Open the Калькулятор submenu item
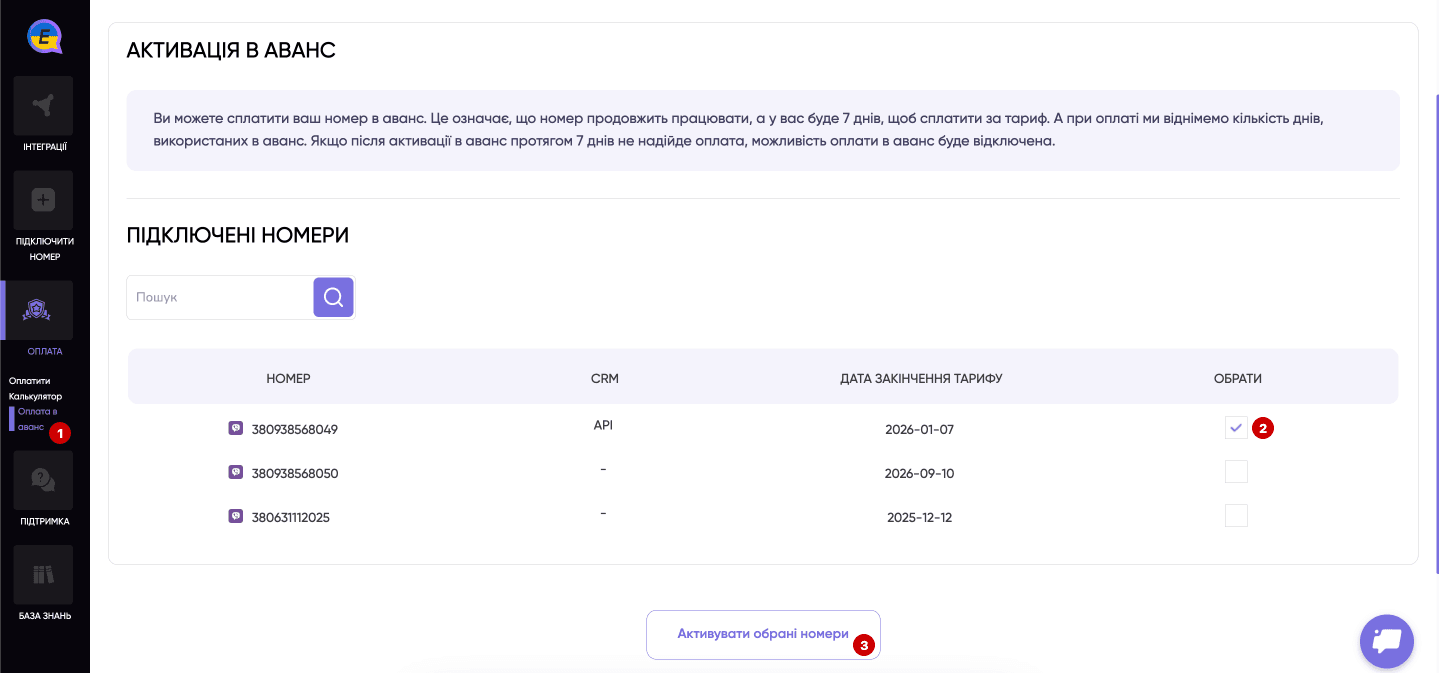1439x673 pixels. tap(35, 396)
